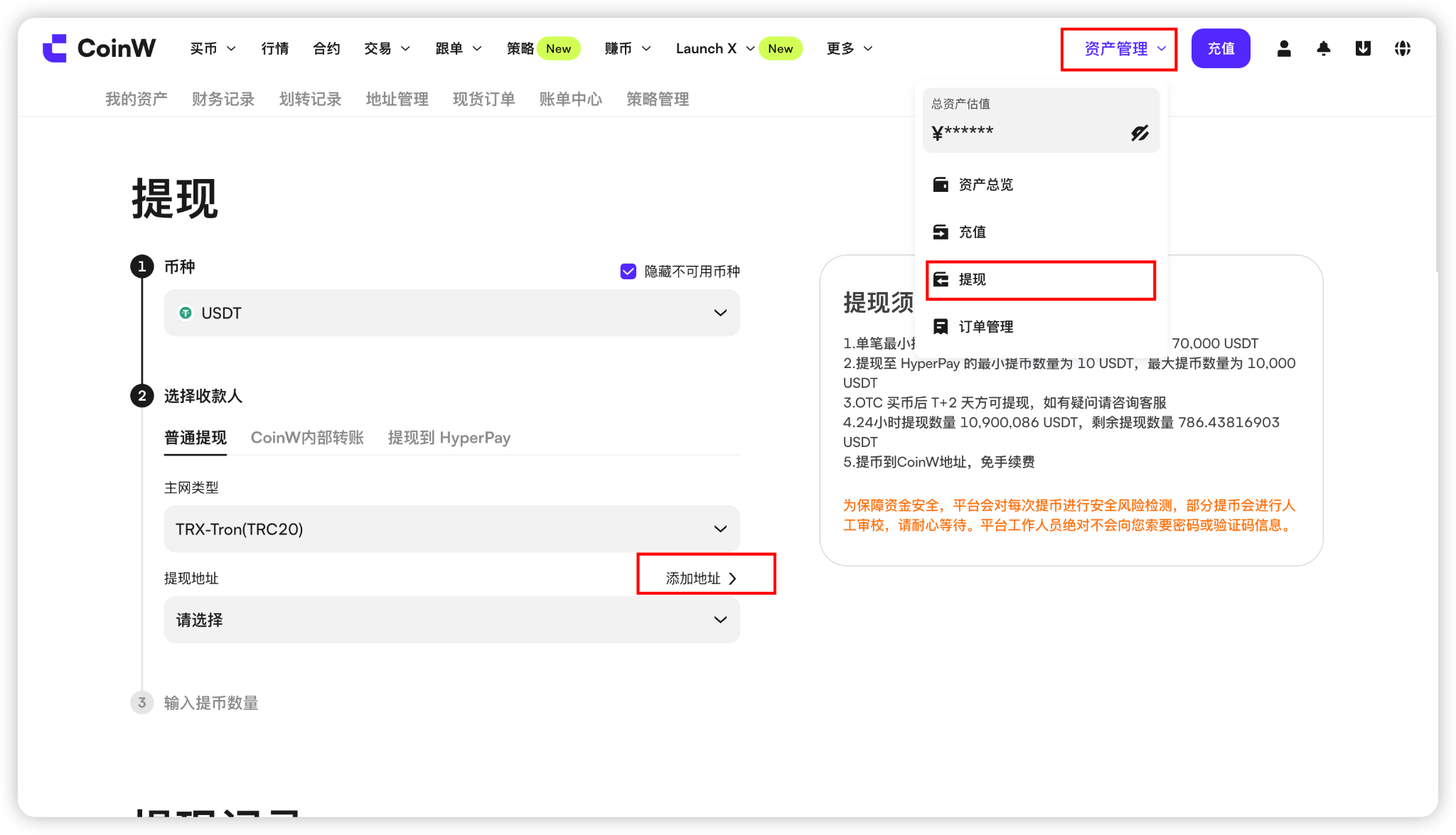Select 充值 from asset dropdown menu
The width and height of the screenshot is (1456, 835).
click(x=1041, y=232)
